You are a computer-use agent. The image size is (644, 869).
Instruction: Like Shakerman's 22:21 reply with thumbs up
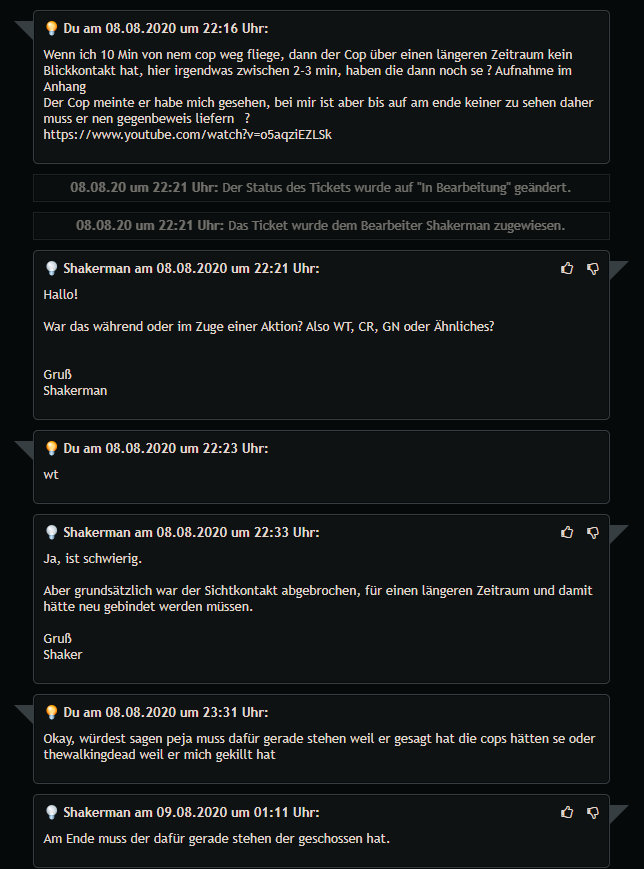click(567, 268)
